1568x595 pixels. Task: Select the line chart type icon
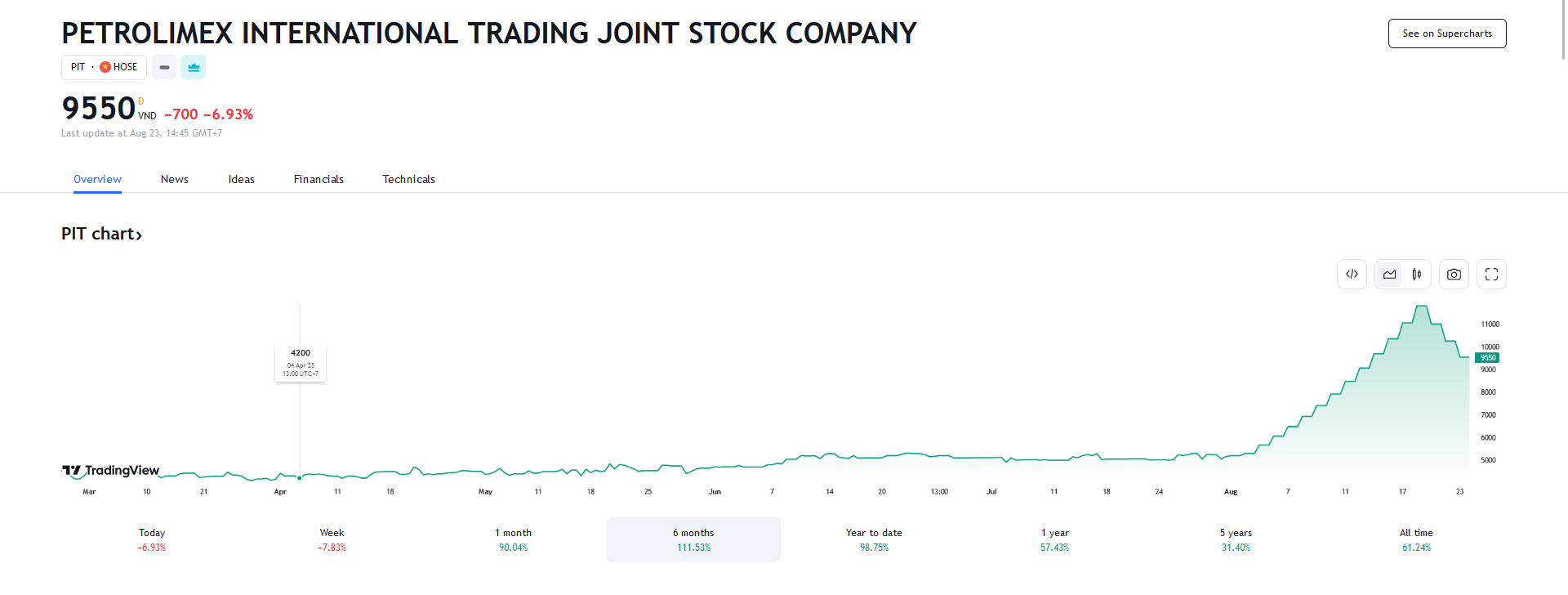click(1388, 274)
